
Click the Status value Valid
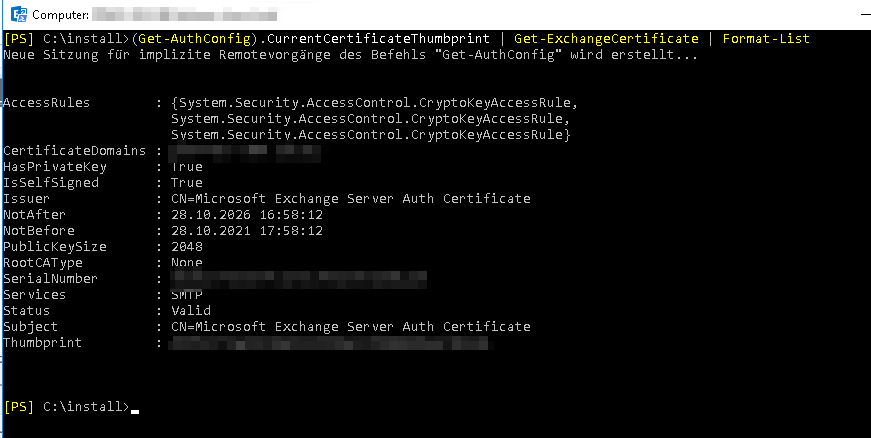click(191, 311)
